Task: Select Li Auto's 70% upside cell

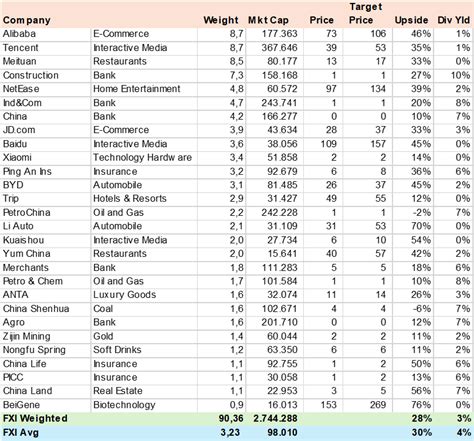Action: point(413,226)
